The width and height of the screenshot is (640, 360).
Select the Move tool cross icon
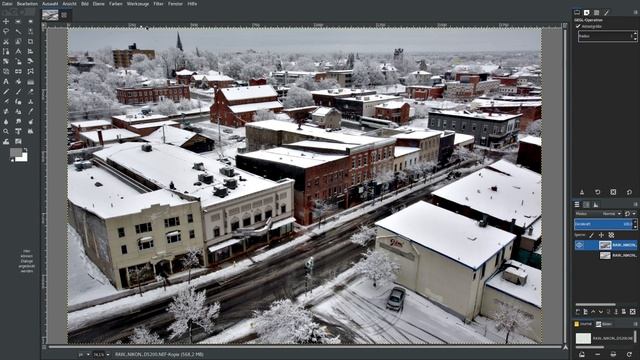6,22
